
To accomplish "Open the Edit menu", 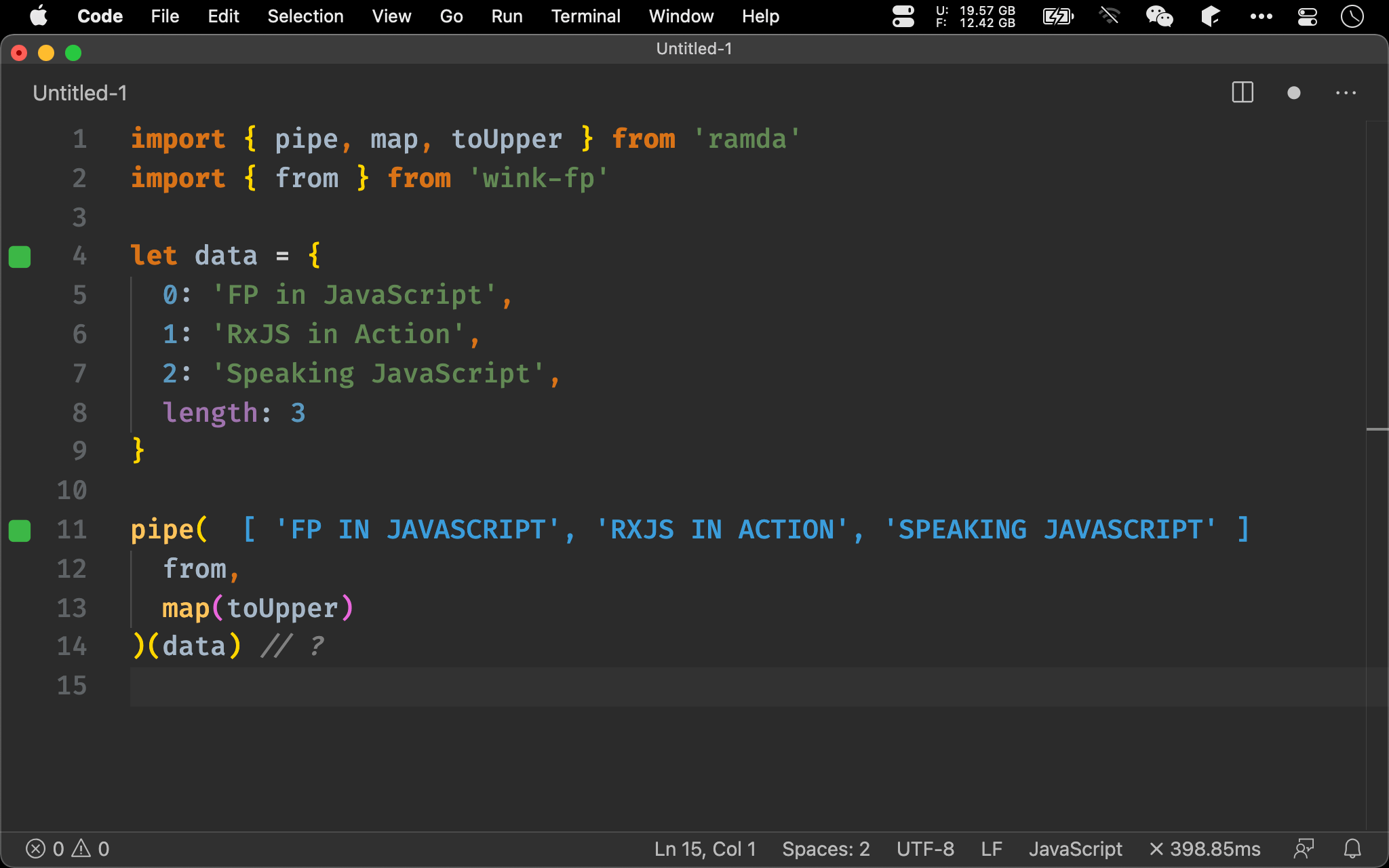I will click(223, 16).
